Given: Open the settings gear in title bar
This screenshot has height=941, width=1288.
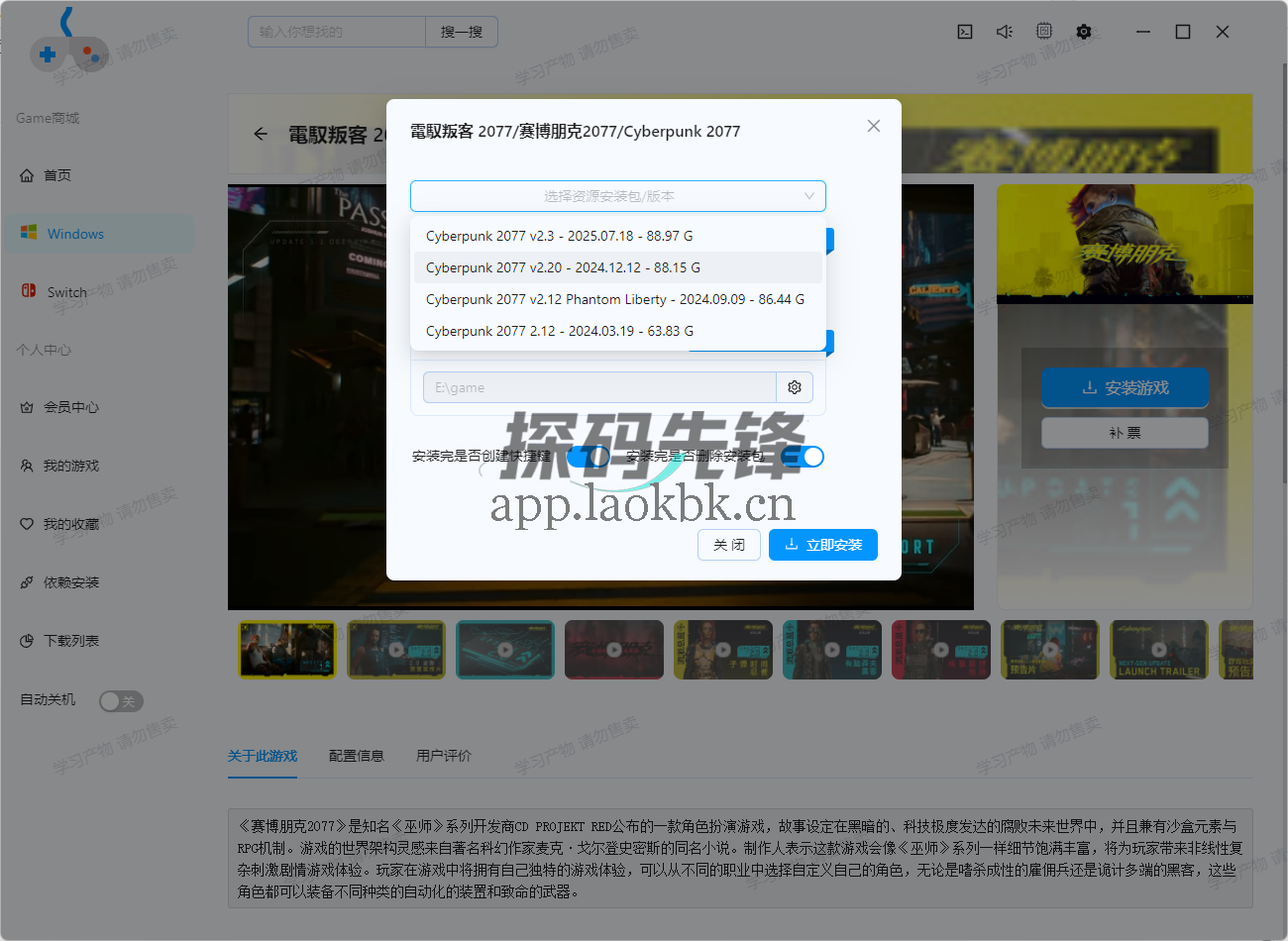Looking at the screenshot, I should [x=1084, y=32].
